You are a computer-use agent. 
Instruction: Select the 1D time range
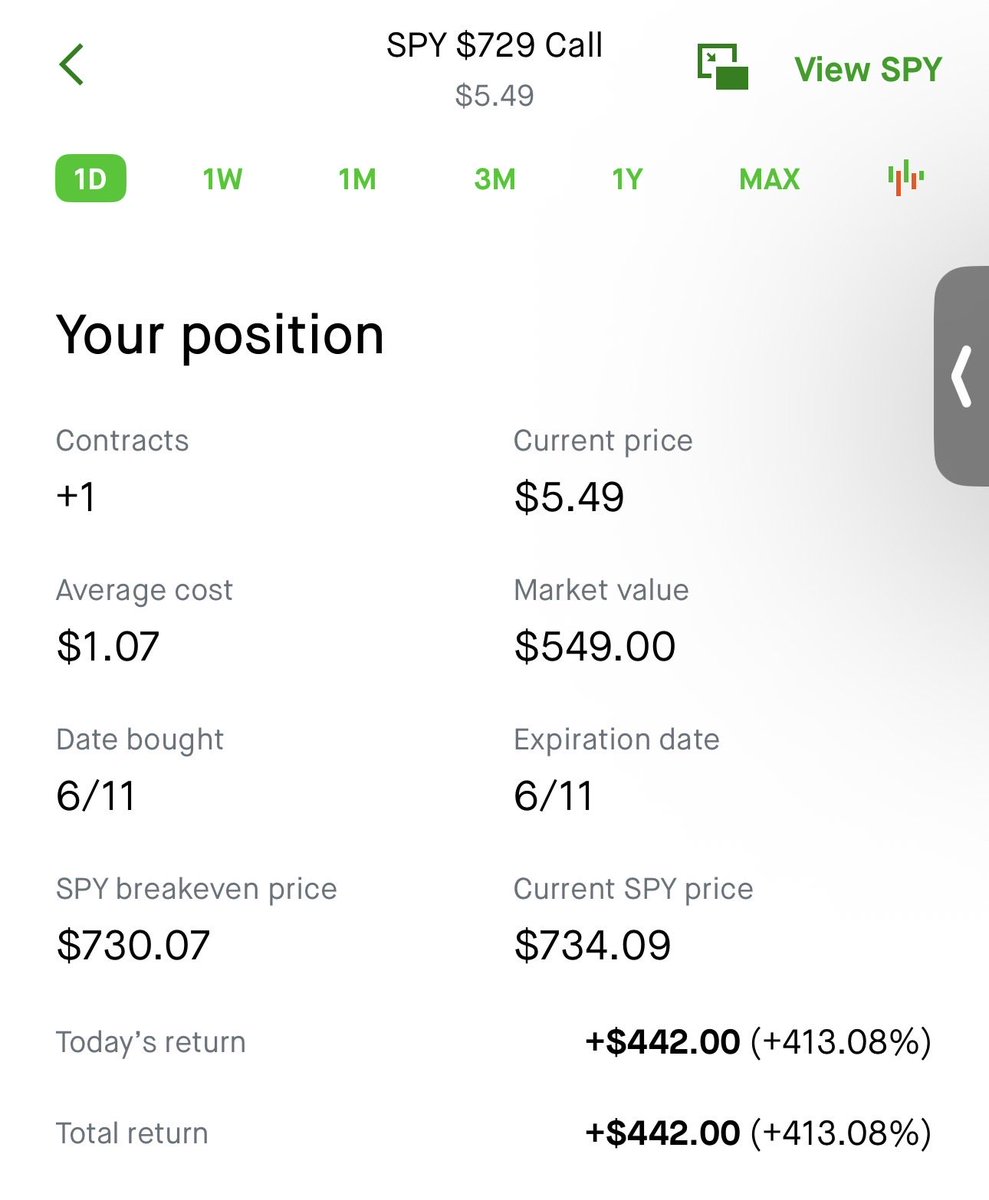pos(90,180)
